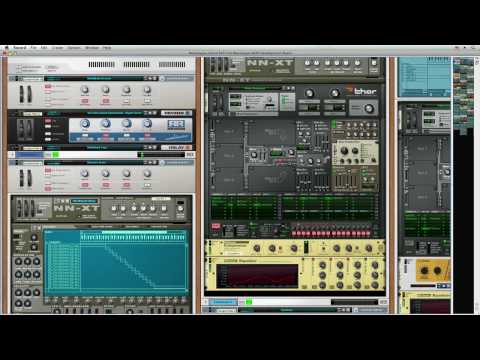Click first large knob left of Thor logo
The width and height of the screenshot is (480, 360).
click(x=310, y=93)
